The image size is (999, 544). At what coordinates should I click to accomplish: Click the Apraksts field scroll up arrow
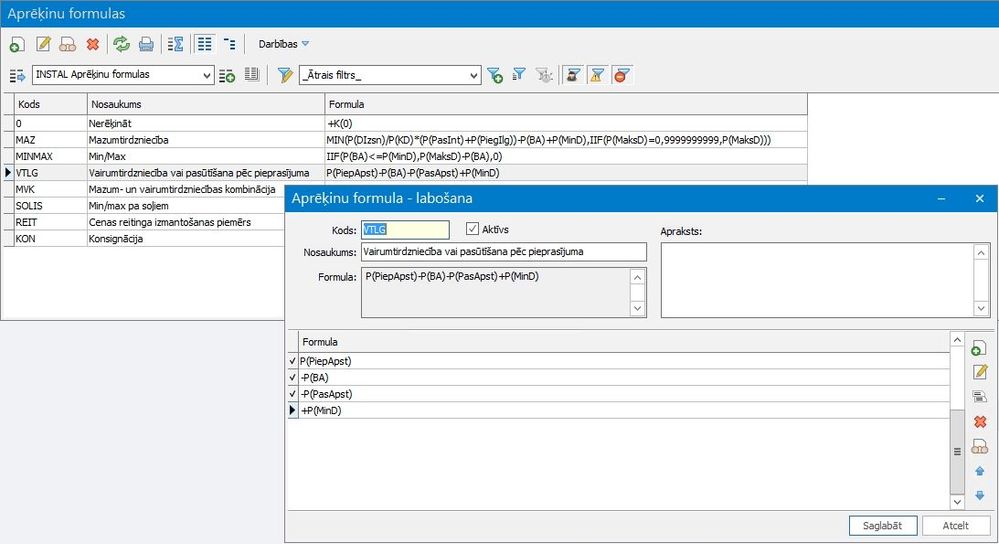click(x=981, y=252)
